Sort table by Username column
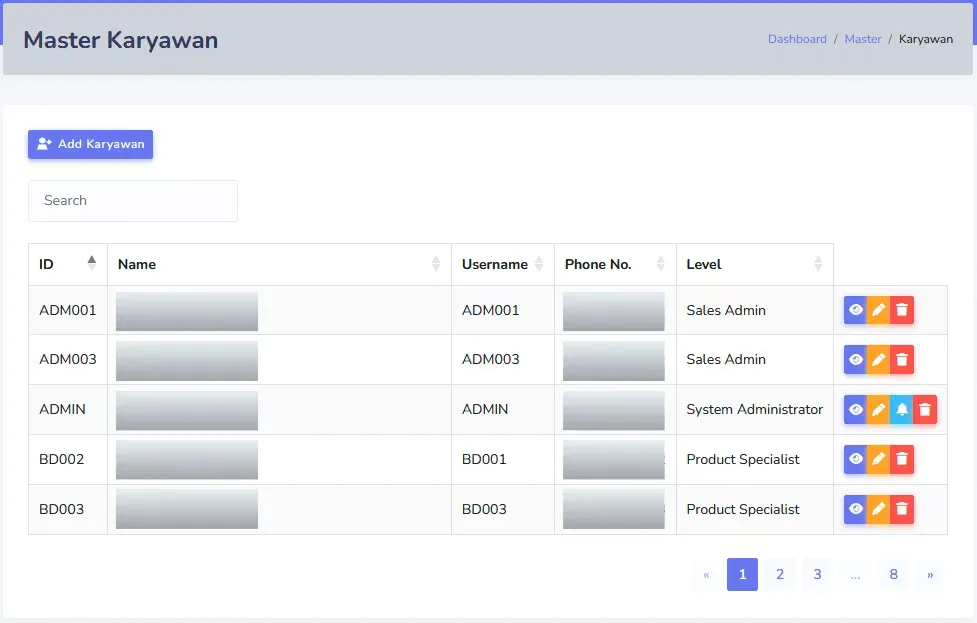The width and height of the screenshot is (977, 623). (503, 264)
